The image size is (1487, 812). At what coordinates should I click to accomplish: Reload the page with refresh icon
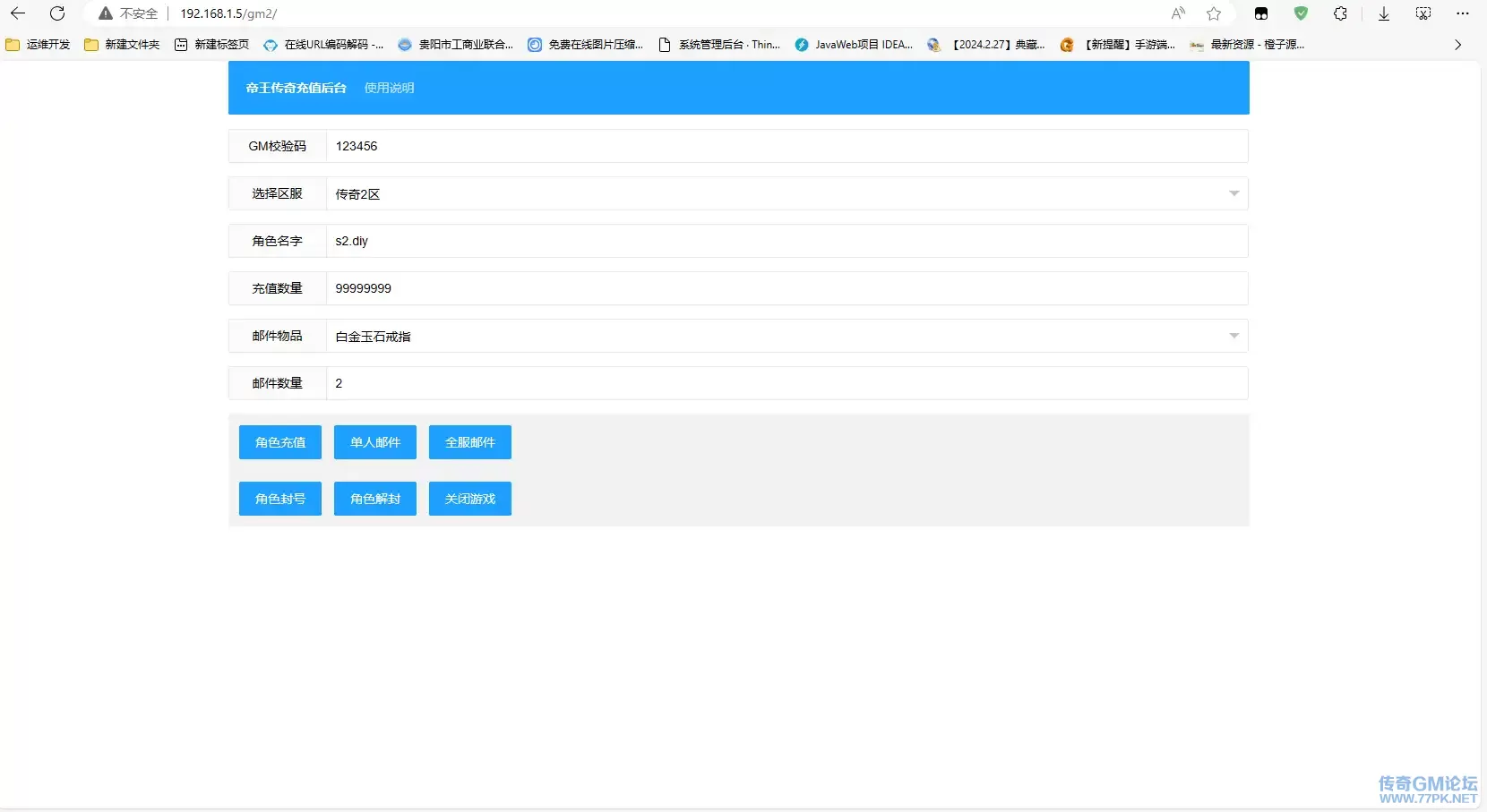pyautogui.click(x=57, y=13)
